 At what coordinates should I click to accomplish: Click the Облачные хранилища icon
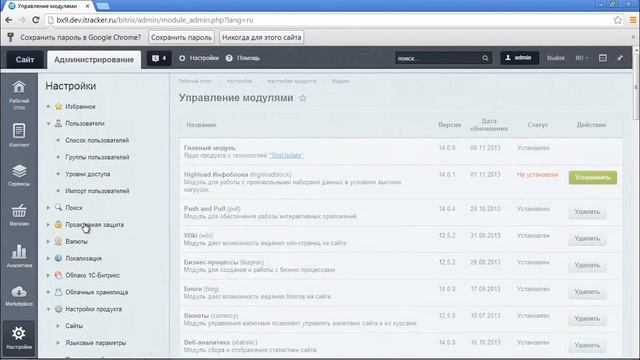[58, 292]
